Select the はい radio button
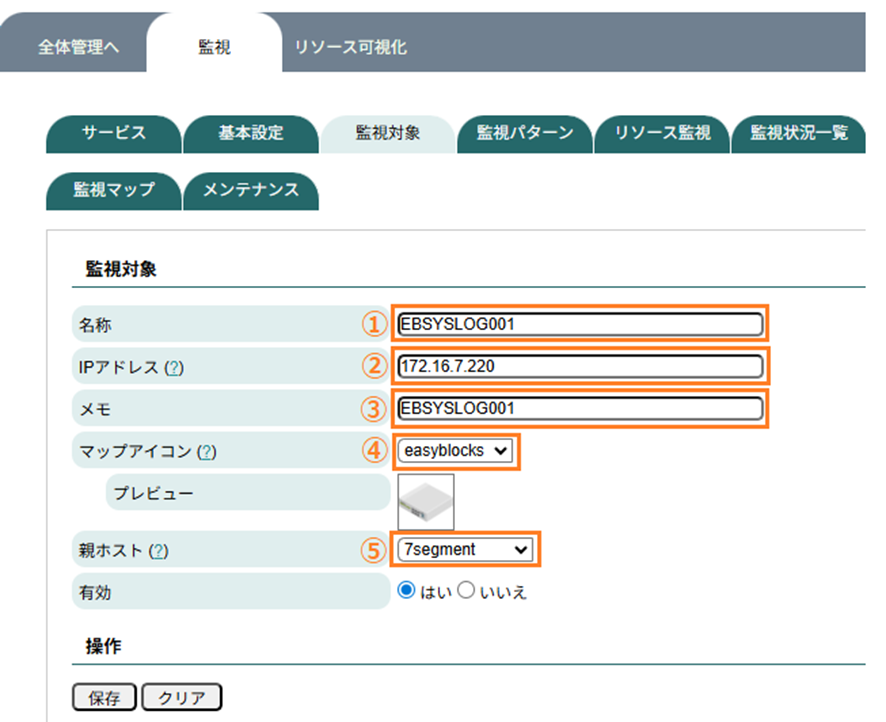This screenshot has height=722, width=886. point(406,591)
